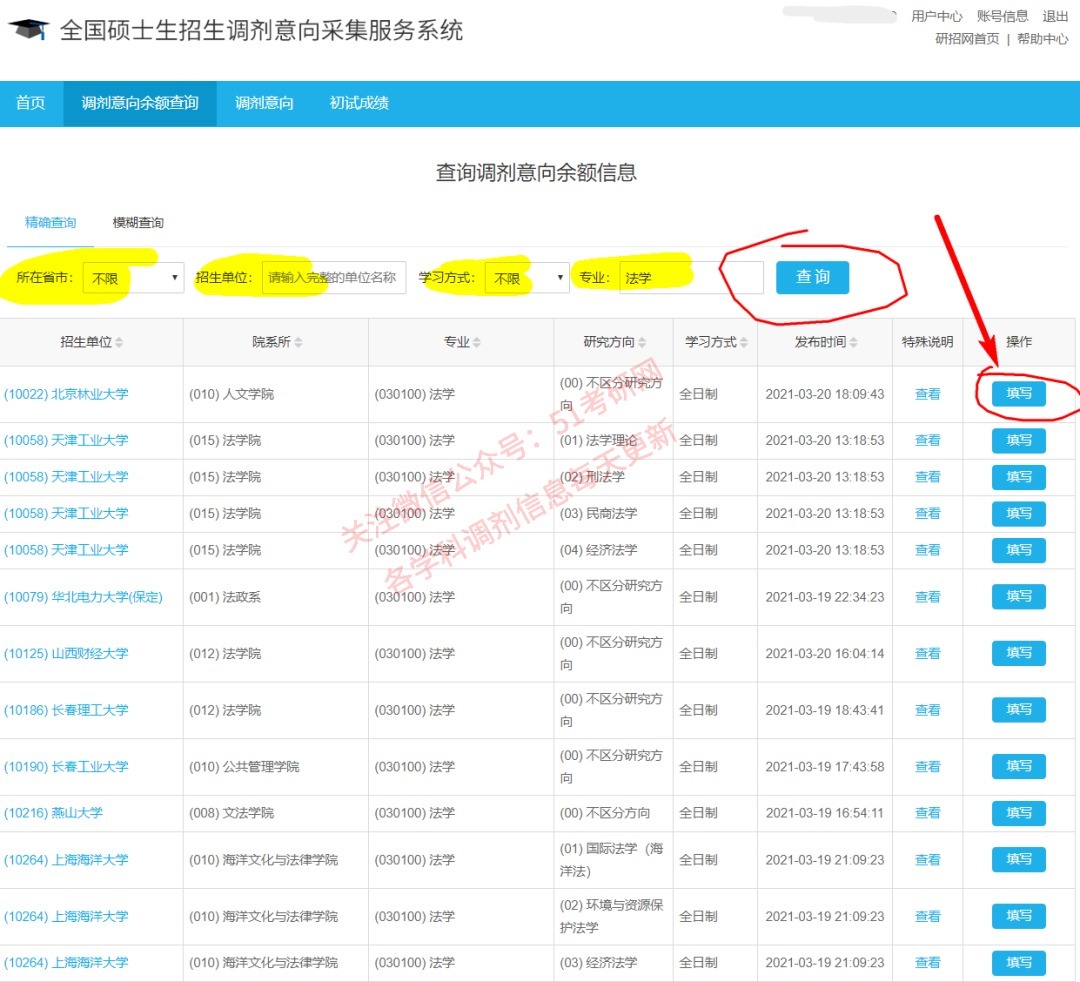Go to the 首页 home tab

tap(29, 103)
